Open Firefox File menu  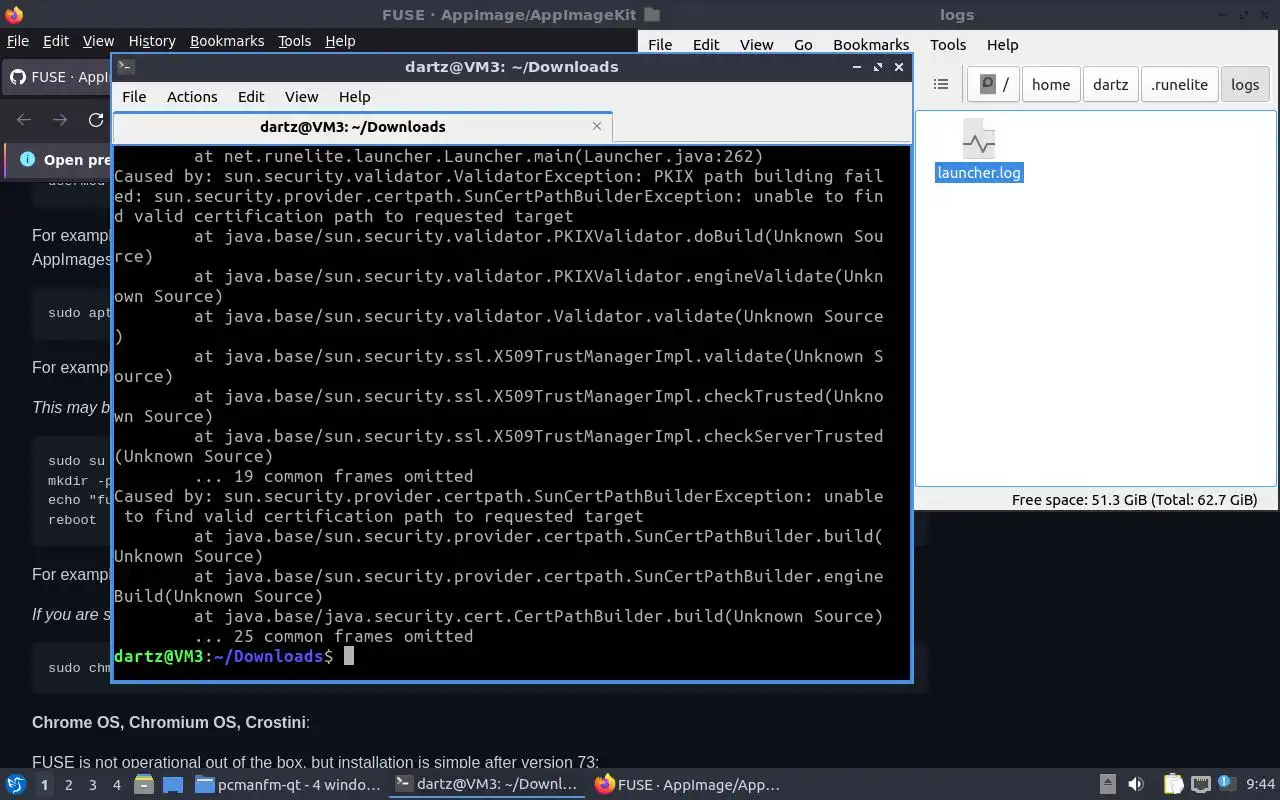[x=18, y=41]
